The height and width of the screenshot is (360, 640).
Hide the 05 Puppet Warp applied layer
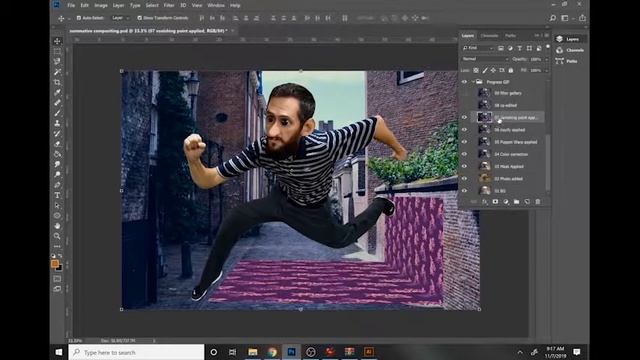click(464, 142)
